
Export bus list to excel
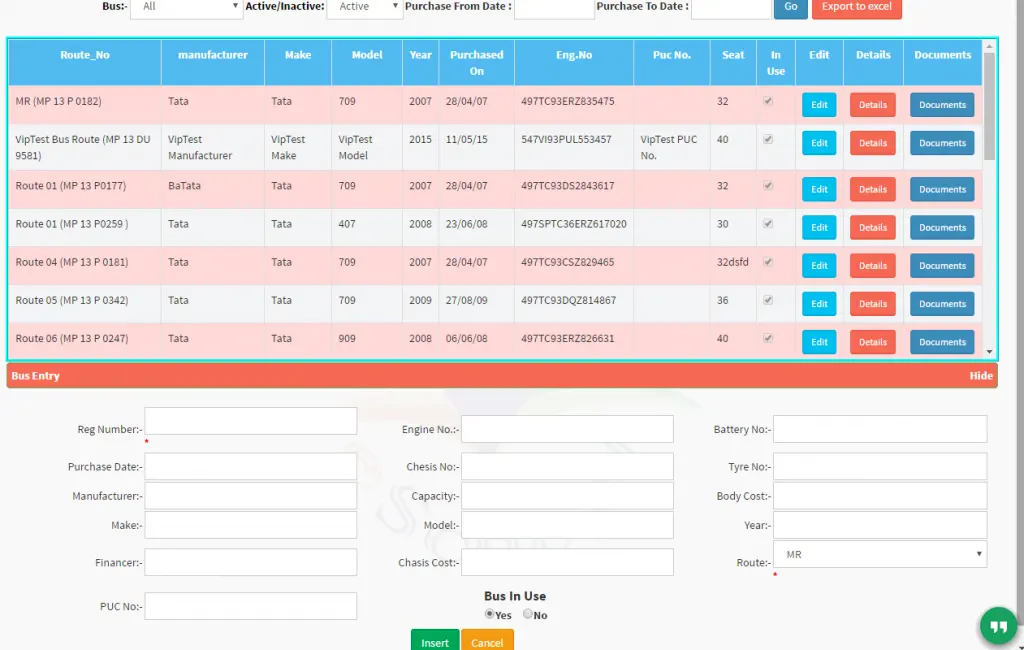coord(857,7)
